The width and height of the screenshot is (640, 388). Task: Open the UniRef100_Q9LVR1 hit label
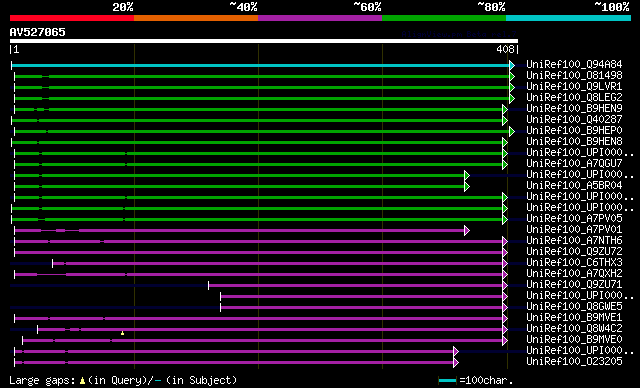(x=574, y=86)
